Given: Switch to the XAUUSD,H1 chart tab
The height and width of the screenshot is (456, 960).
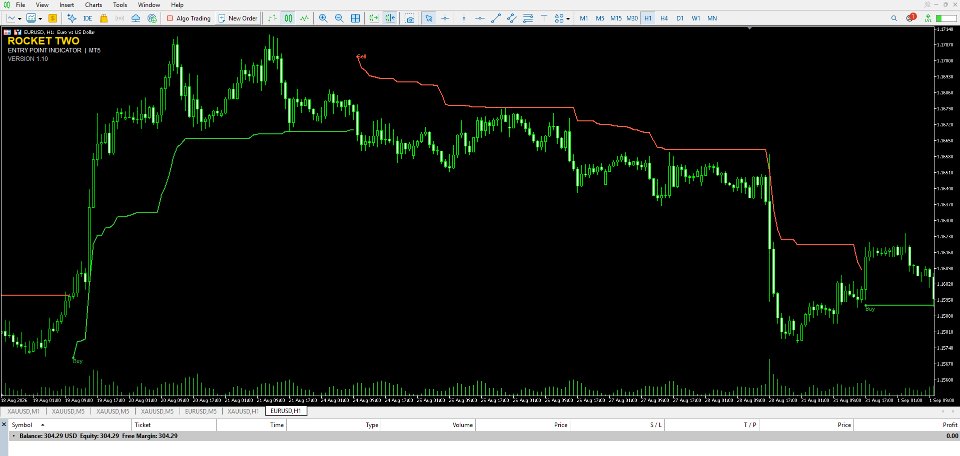Looking at the screenshot, I should click(243, 411).
